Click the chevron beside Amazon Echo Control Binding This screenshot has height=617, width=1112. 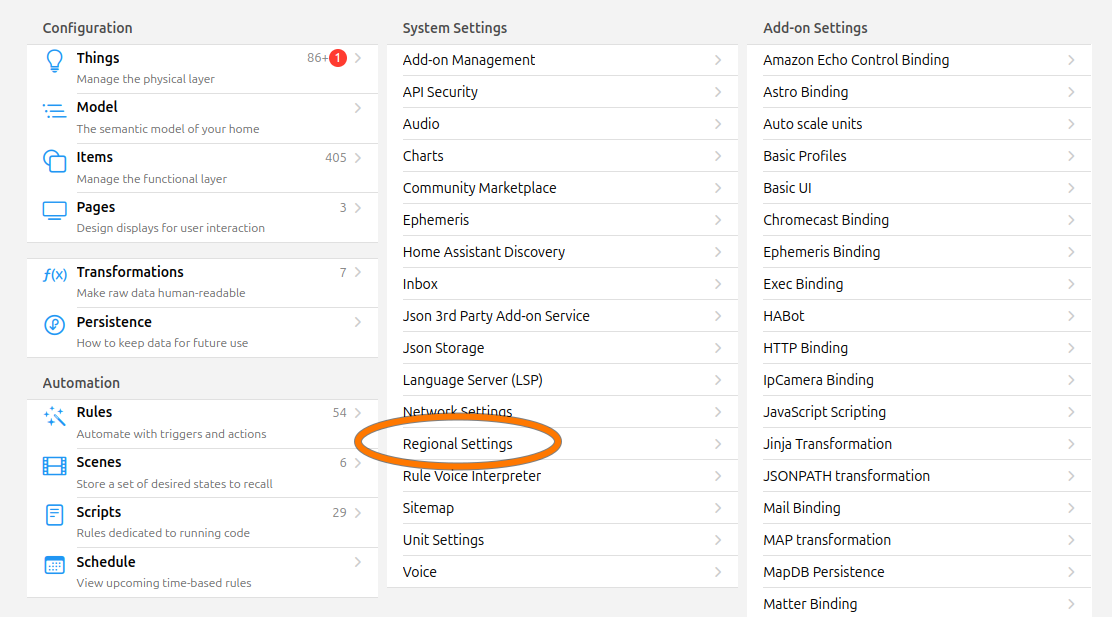point(1071,60)
